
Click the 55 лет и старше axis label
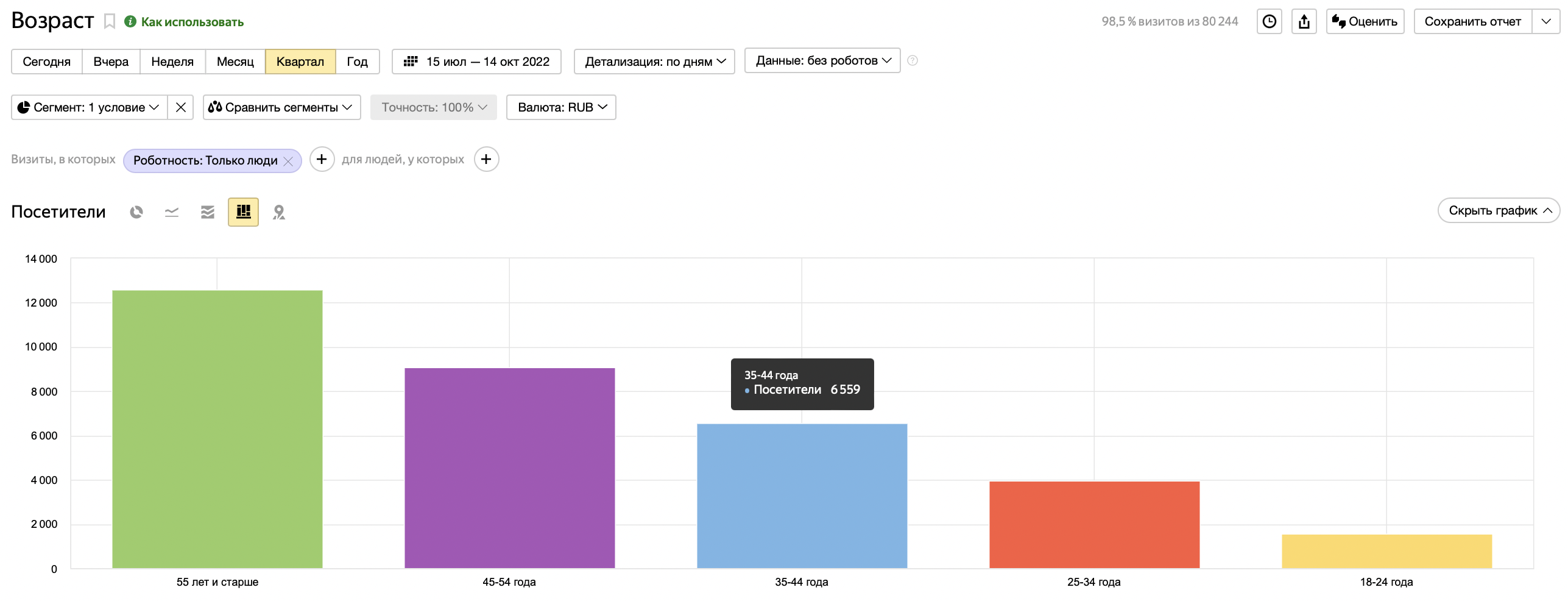pos(217,582)
